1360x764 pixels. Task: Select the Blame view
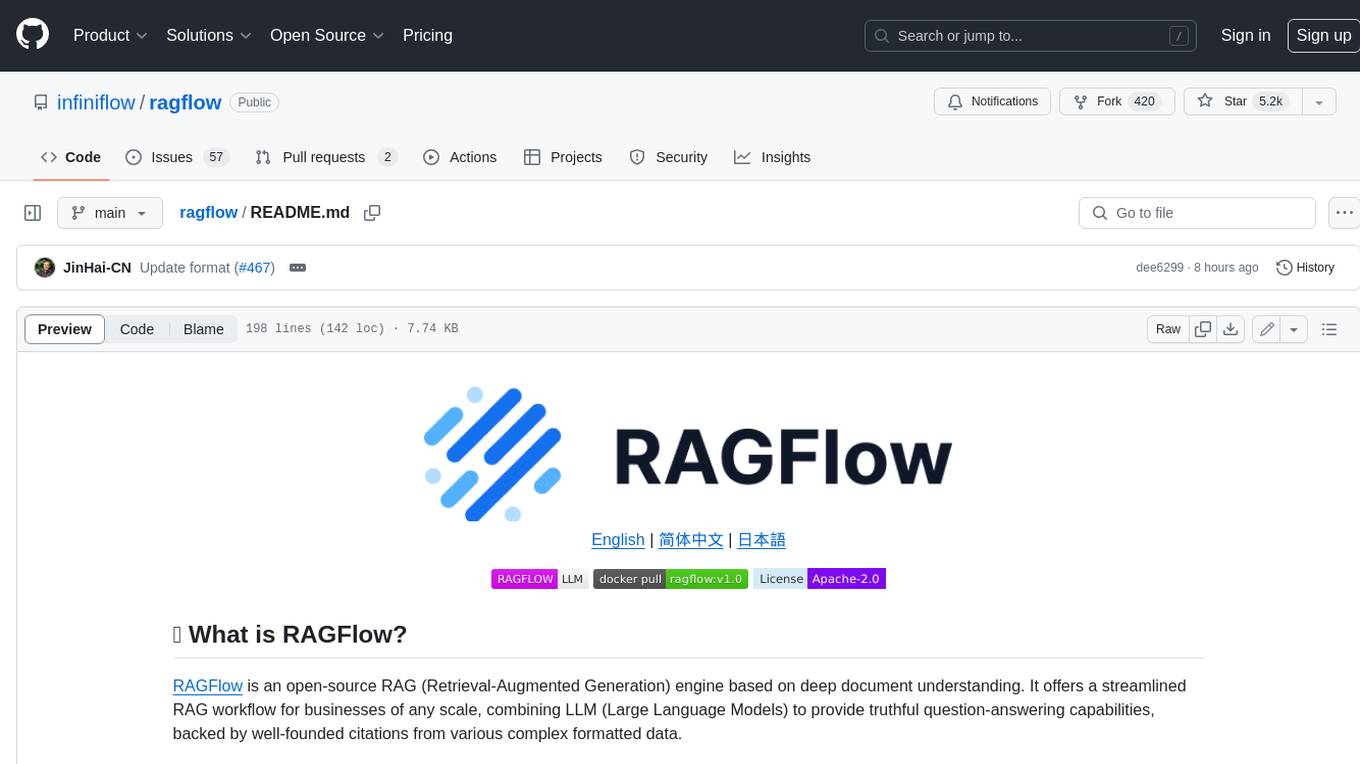click(203, 329)
